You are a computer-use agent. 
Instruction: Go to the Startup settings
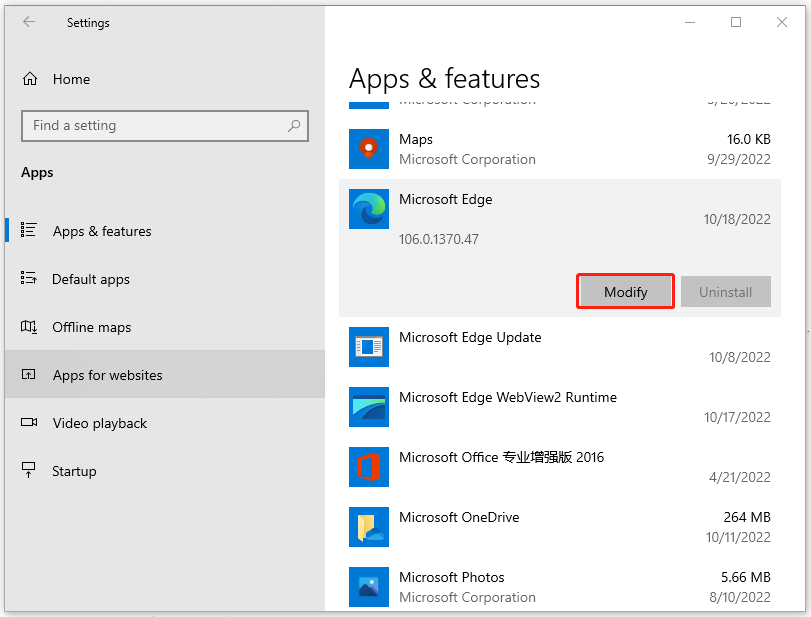(x=75, y=471)
